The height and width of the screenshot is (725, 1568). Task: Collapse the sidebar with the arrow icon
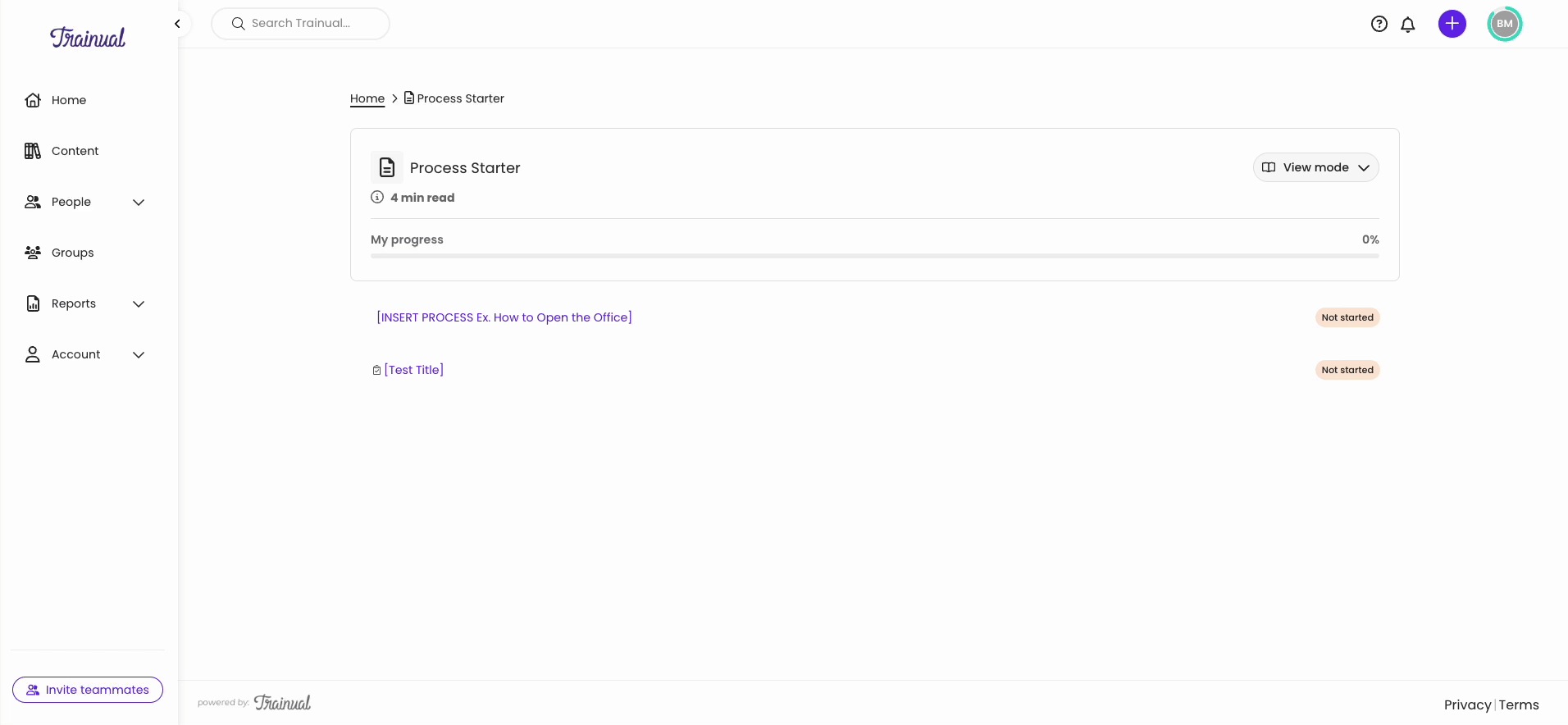(177, 24)
